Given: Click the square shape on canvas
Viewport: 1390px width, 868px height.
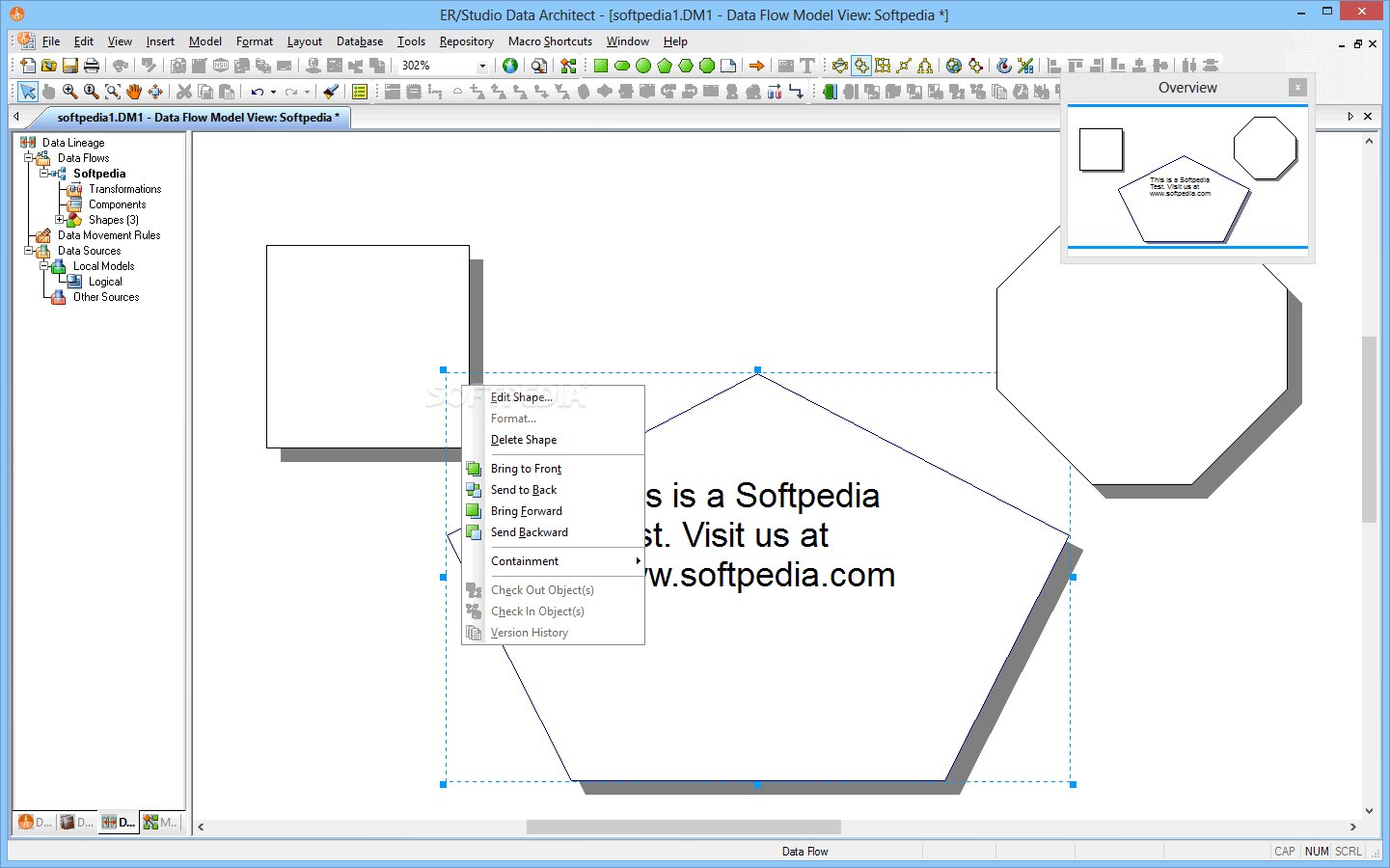Looking at the screenshot, I should (x=368, y=346).
